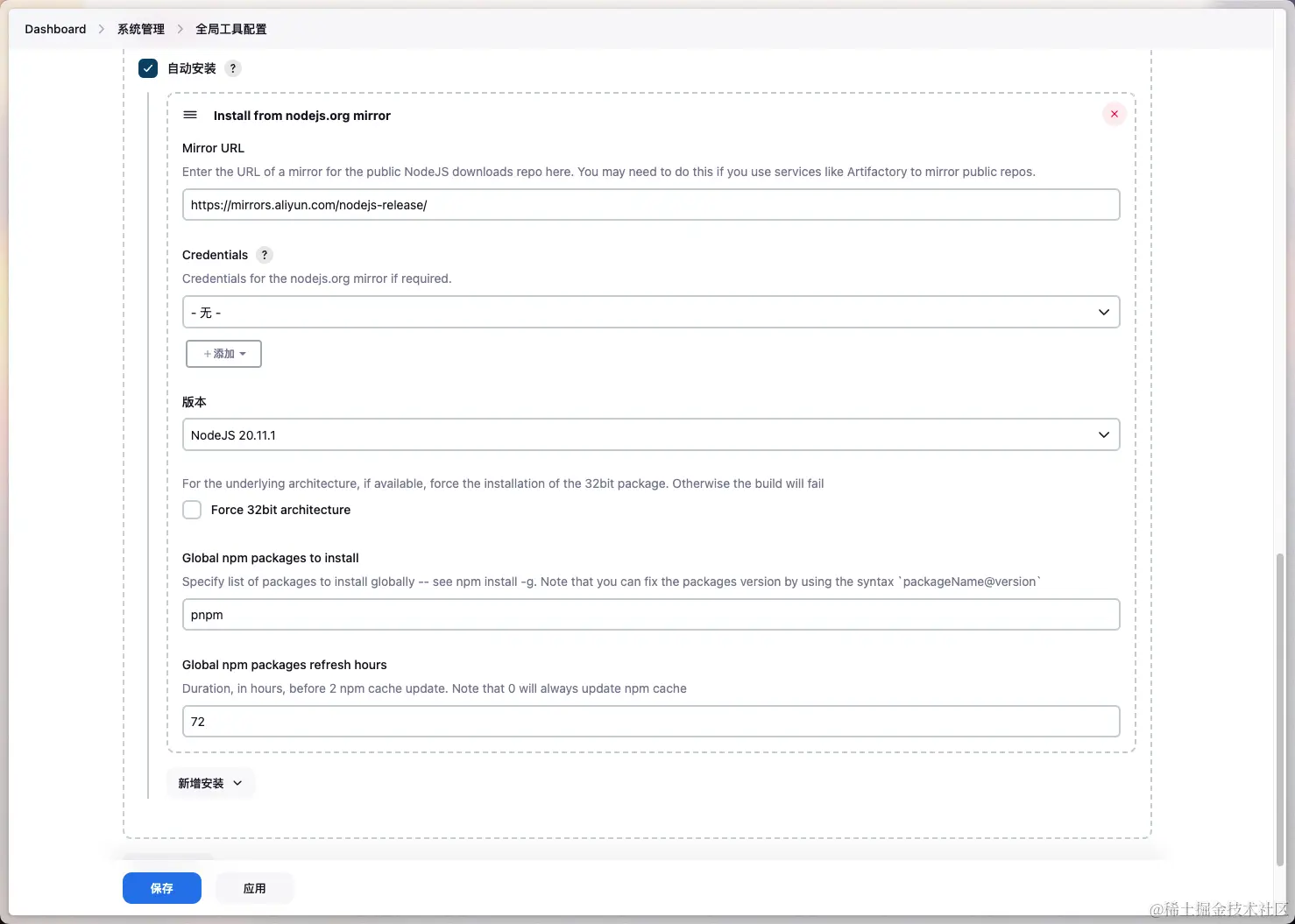Open help for 自动安装
The width and height of the screenshot is (1295, 924).
(x=233, y=68)
